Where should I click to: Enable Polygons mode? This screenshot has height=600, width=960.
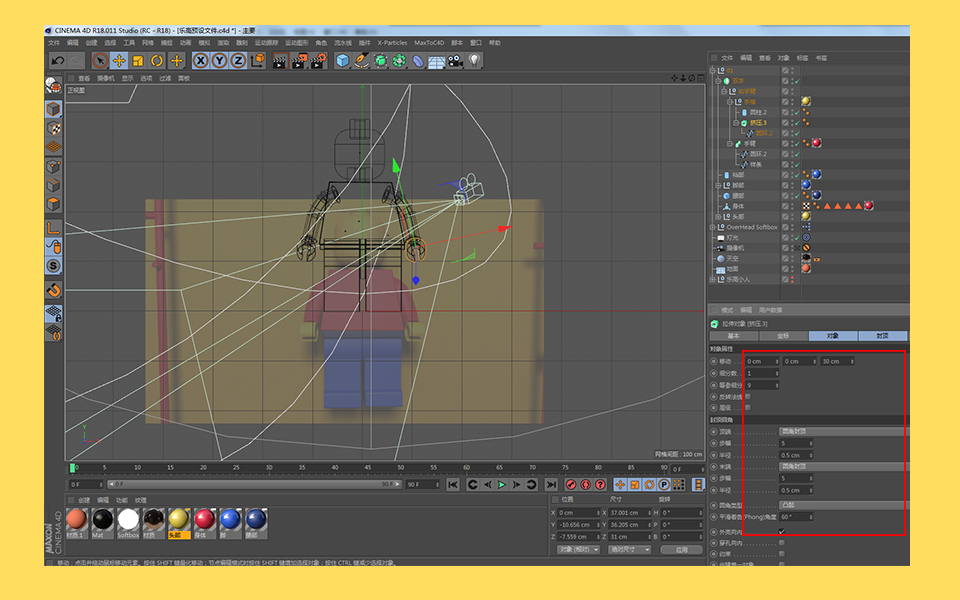click(54, 204)
